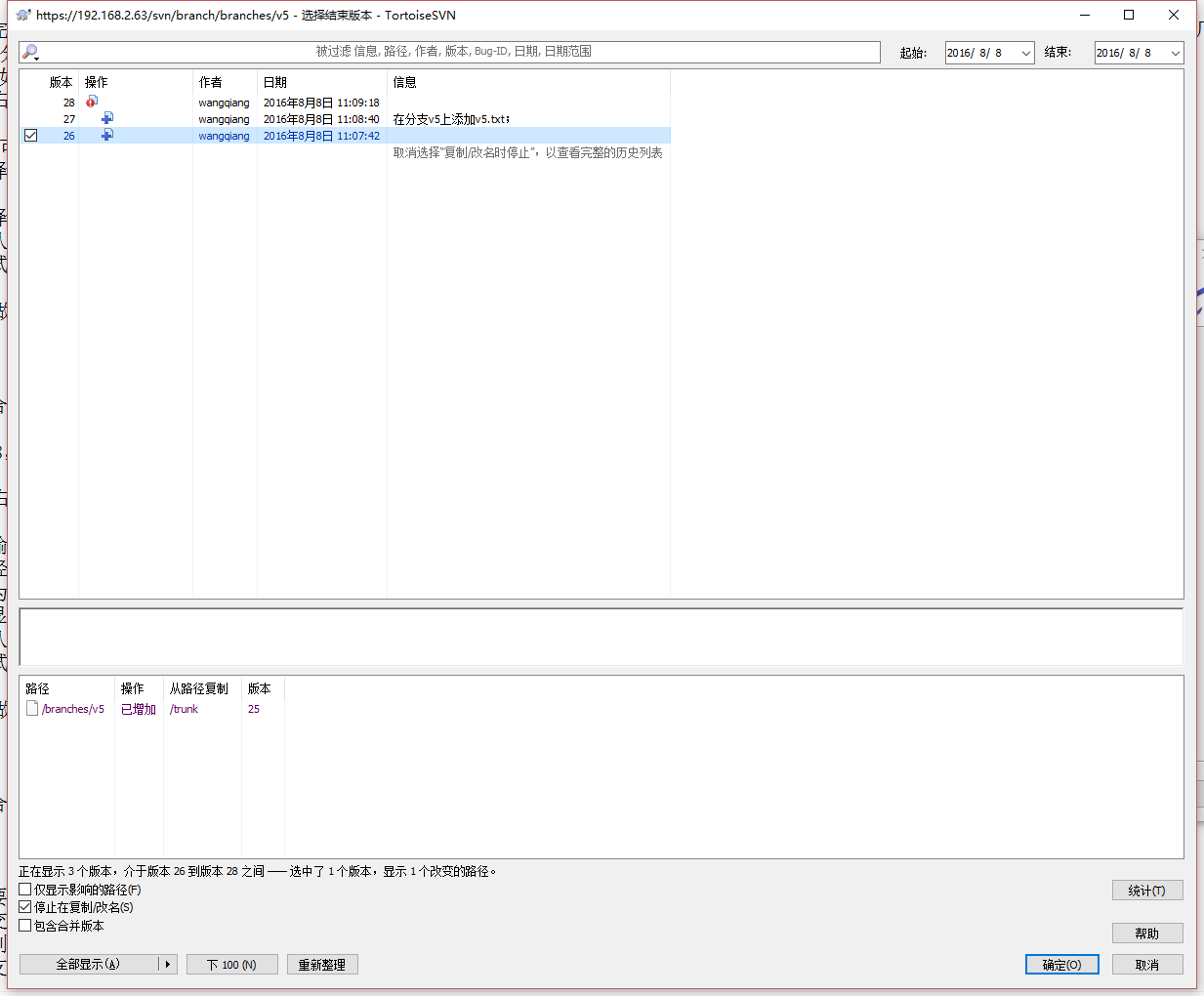Open the 起始 start date dropdown
The image size is (1204, 996).
click(x=1025, y=53)
